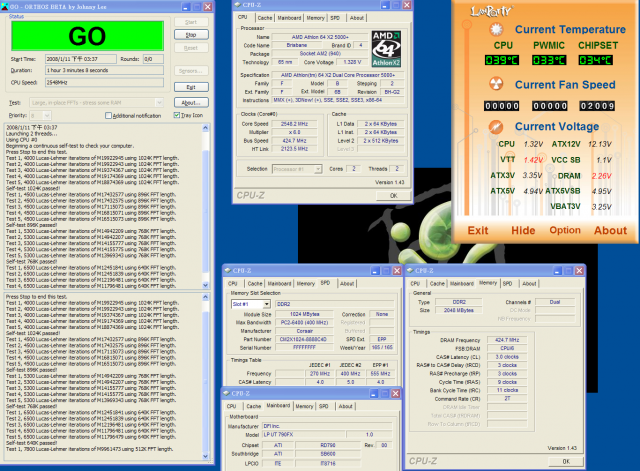Close the CPU-Z SPD window
Viewport: 640px width, 471px height.
coord(397,271)
